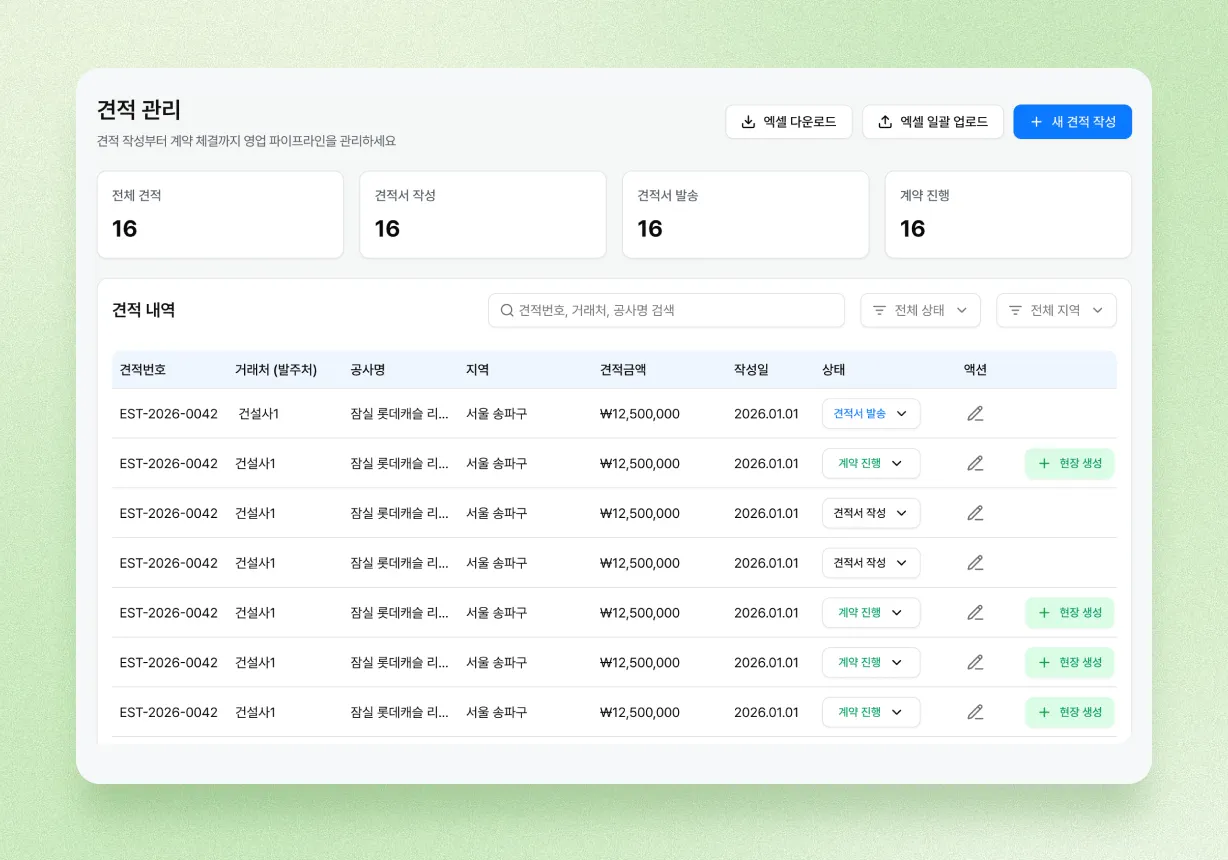The width and height of the screenshot is (1228, 860).
Task: Select the 계약 진행 summary card
Action: pos(1008,215)
